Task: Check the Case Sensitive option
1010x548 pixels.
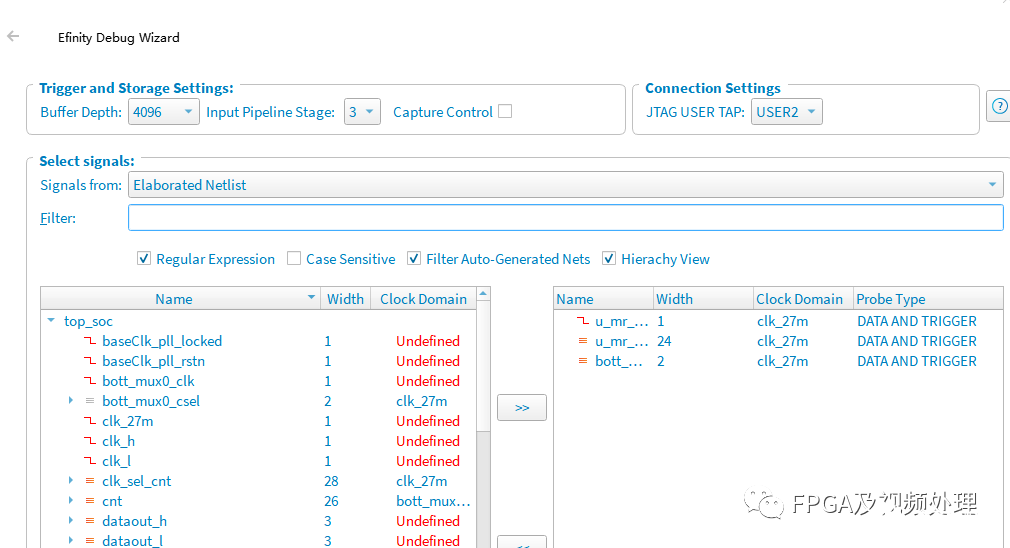Action: [x=294, y=259]
